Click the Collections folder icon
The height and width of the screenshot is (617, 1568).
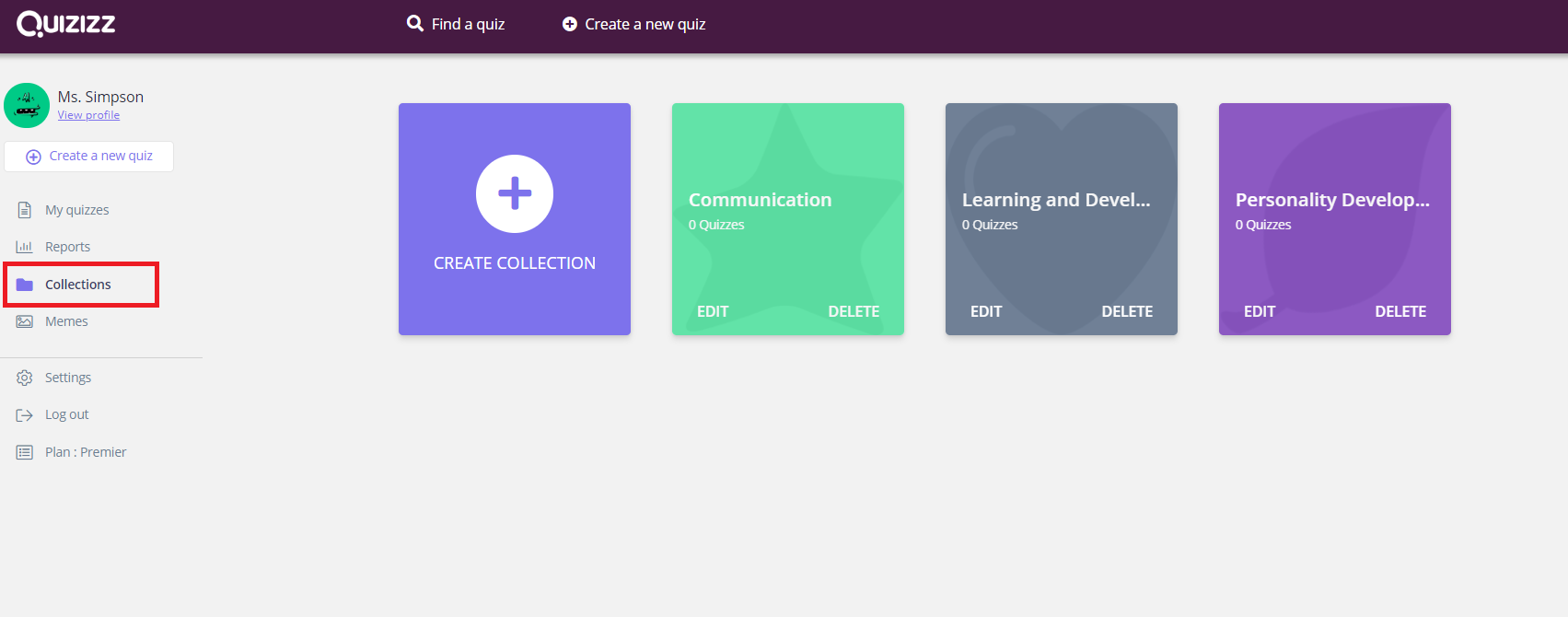(x=25, y=285)
